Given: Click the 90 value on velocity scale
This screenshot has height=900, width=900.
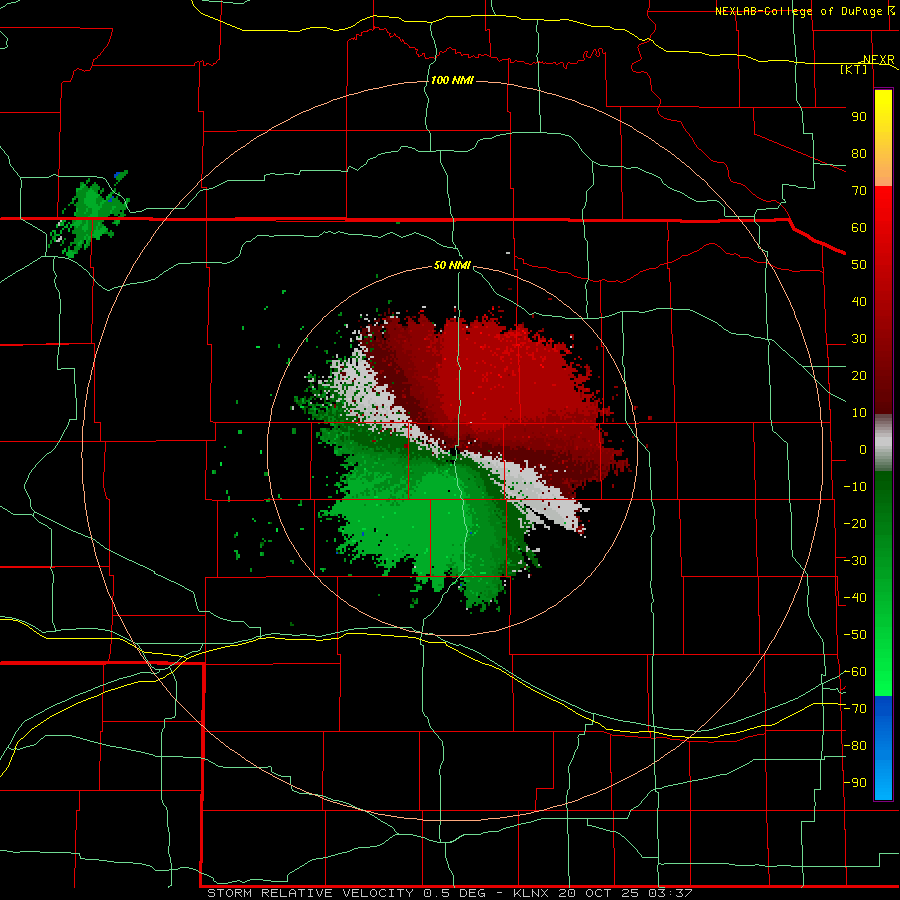Looking at the screenshot, I should pos(859,117).
